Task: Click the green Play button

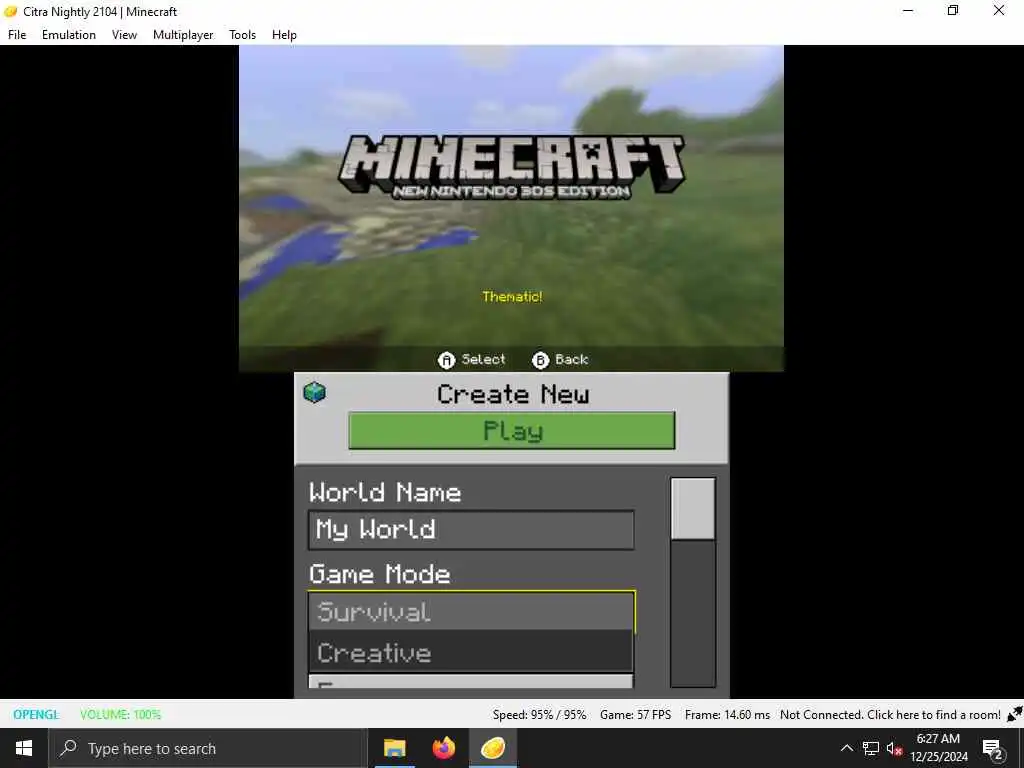Action: (512, 431)
